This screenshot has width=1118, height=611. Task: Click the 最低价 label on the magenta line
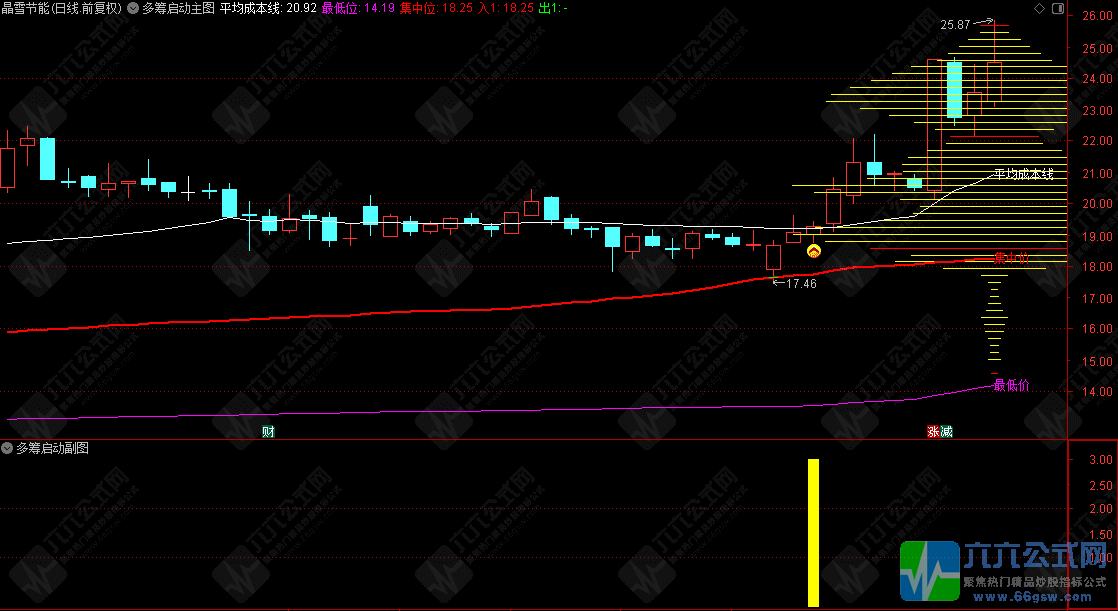tap(1012, 386)
